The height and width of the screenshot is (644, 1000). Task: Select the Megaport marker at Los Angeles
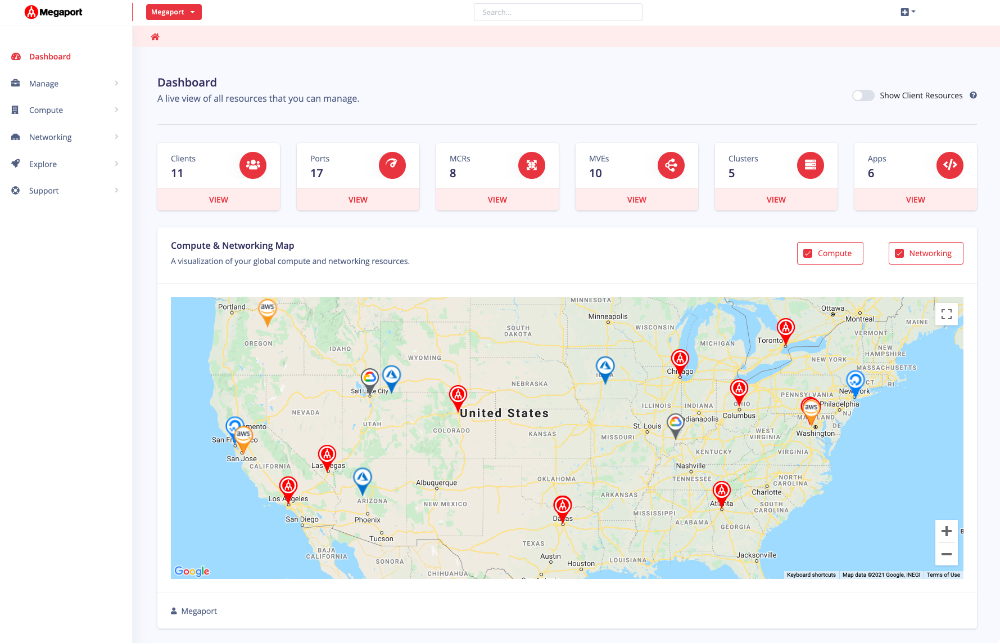[288, 490]
